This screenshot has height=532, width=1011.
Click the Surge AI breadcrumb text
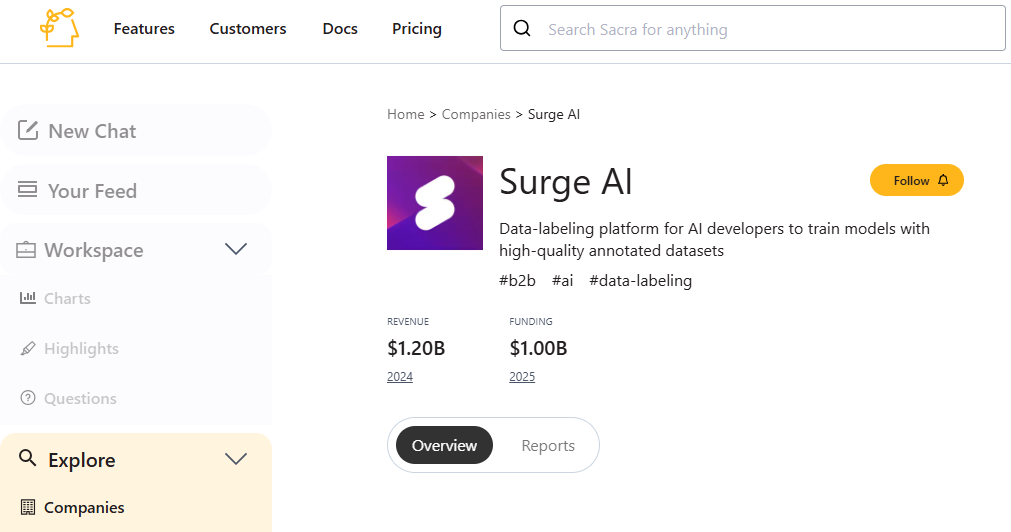click(x=554, y=114)
